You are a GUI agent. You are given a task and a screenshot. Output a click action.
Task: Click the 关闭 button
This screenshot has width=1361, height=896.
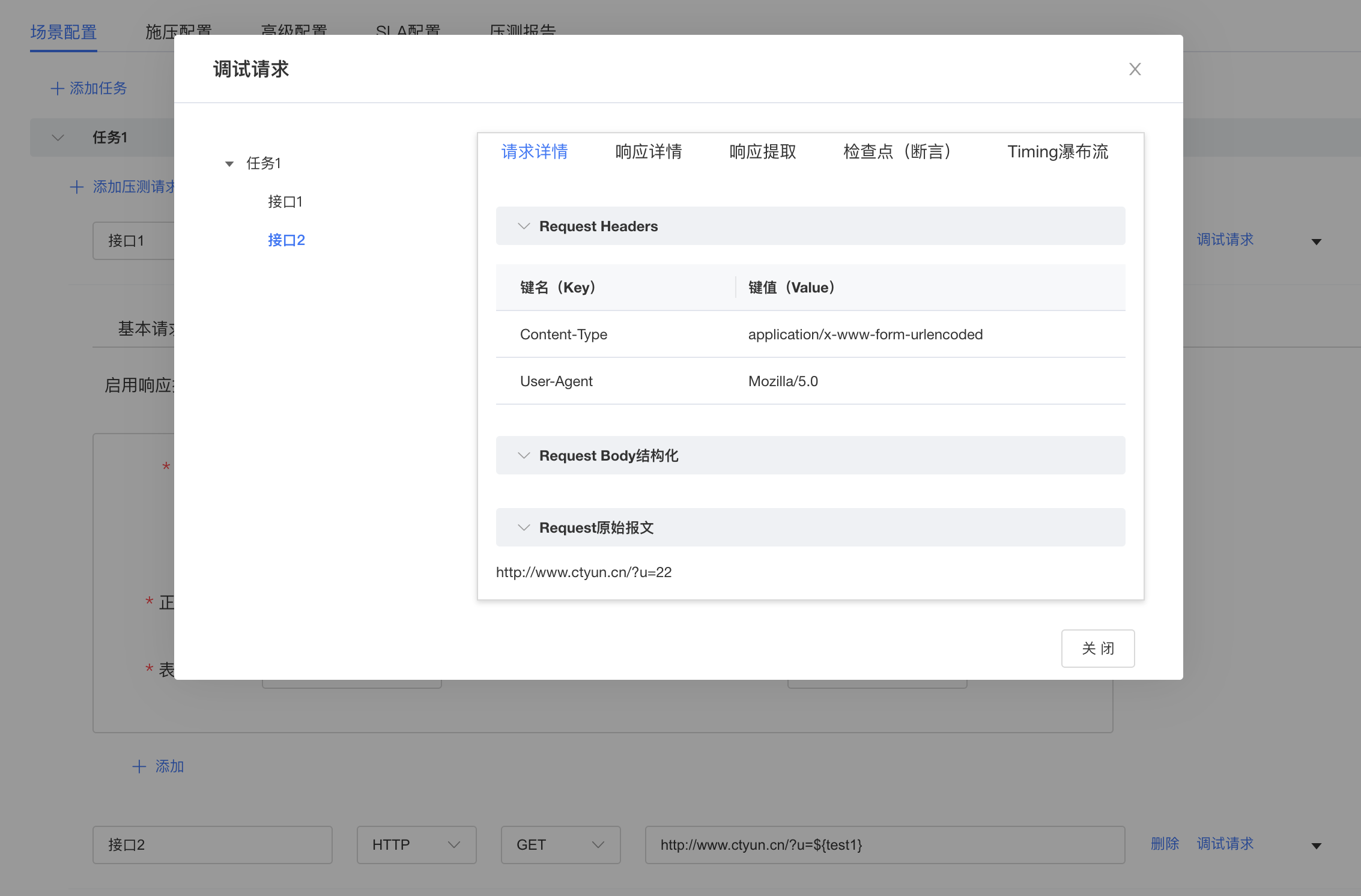pyautogui.click(x=1097, y=649)
